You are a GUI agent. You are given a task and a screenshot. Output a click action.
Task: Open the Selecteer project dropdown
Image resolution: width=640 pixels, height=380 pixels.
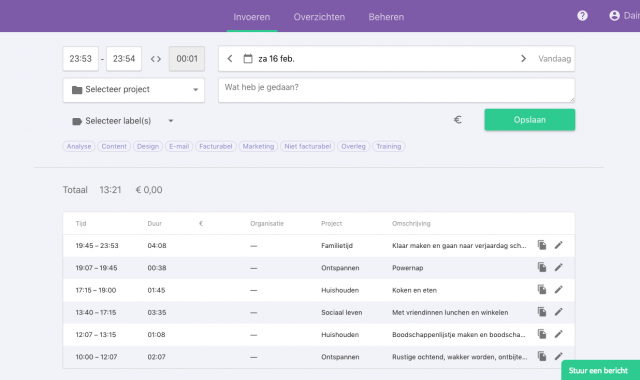point(133,90)
